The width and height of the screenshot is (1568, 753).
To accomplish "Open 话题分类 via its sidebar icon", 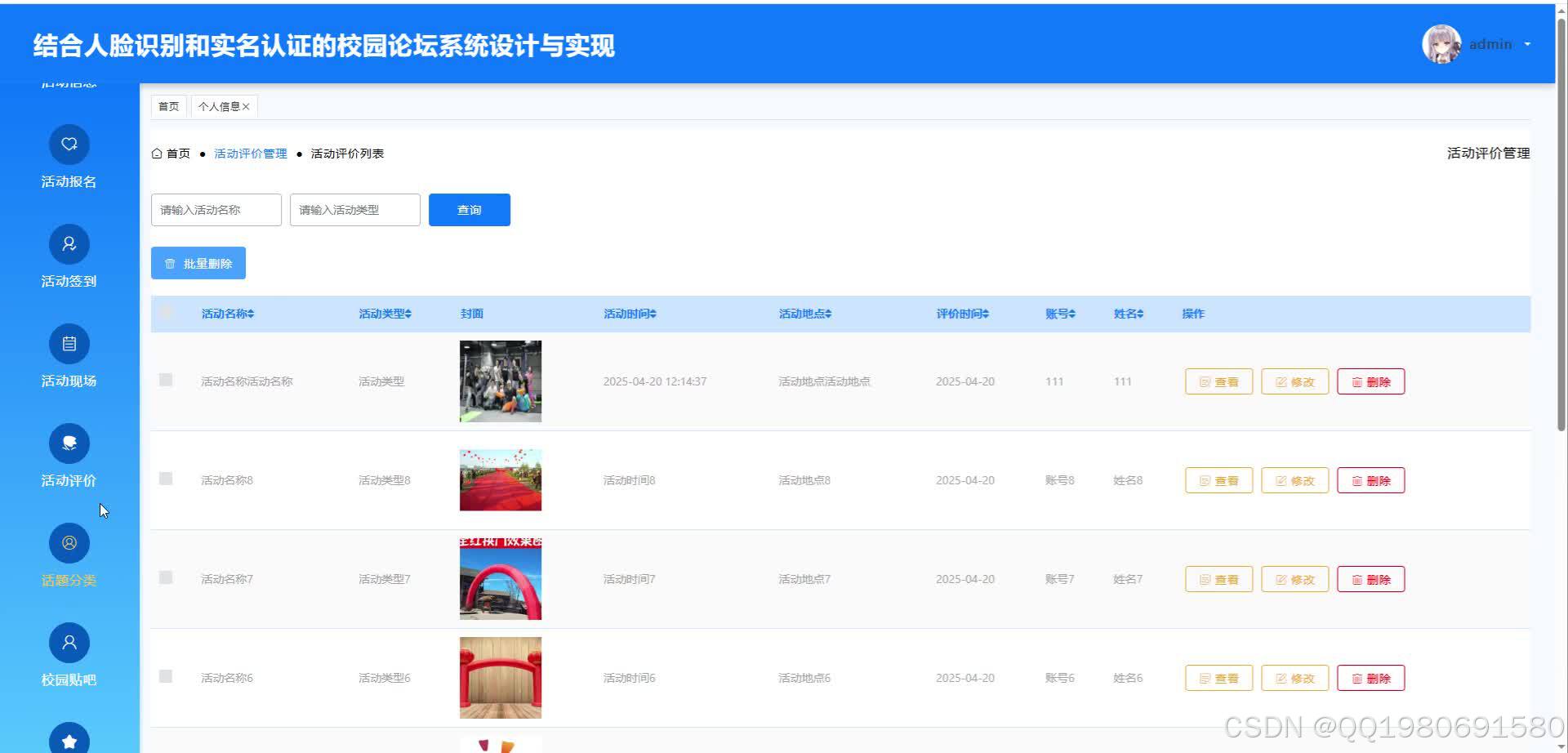I will 69,542.
